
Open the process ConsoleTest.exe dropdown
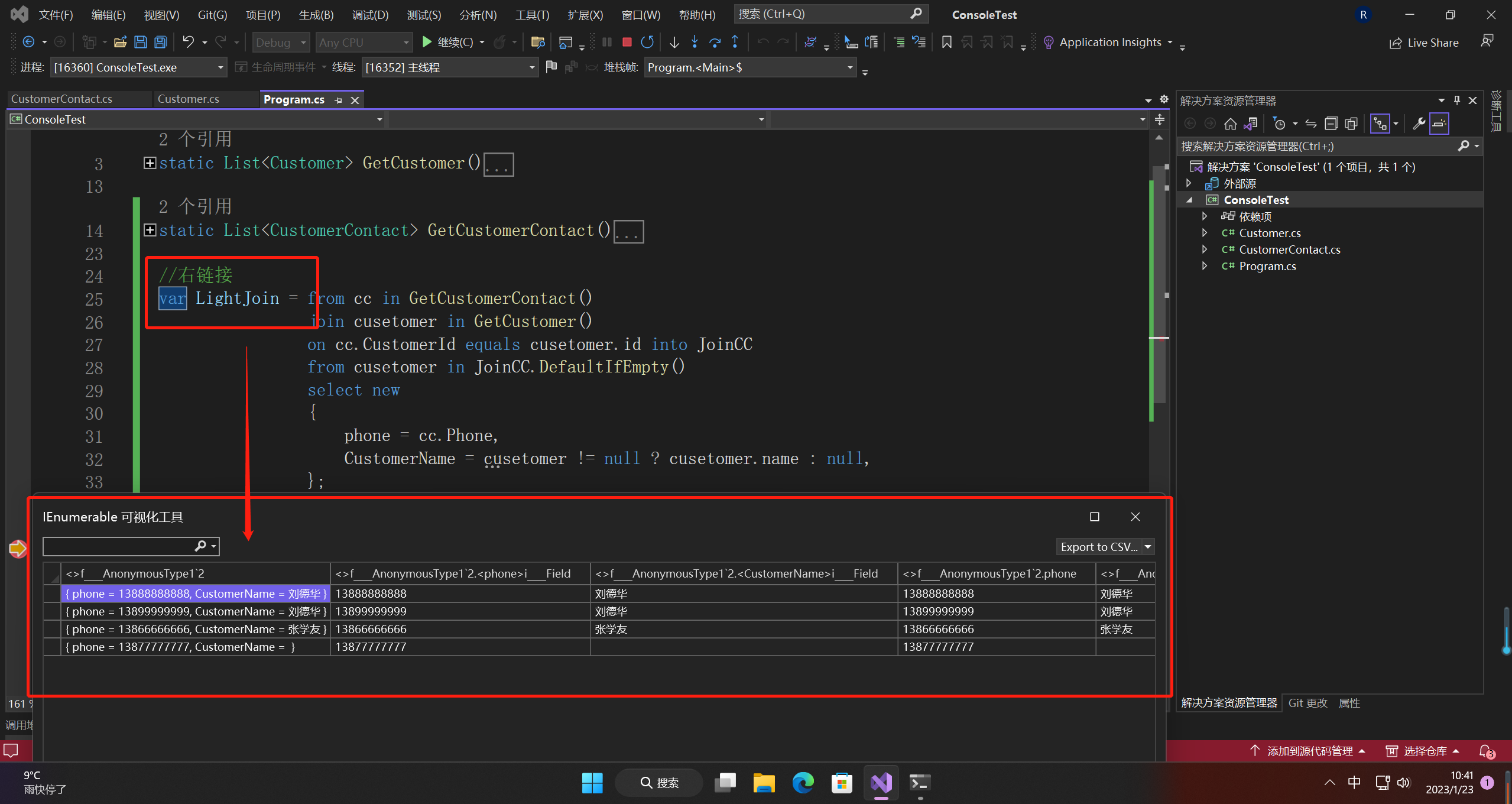click(220, 67)
